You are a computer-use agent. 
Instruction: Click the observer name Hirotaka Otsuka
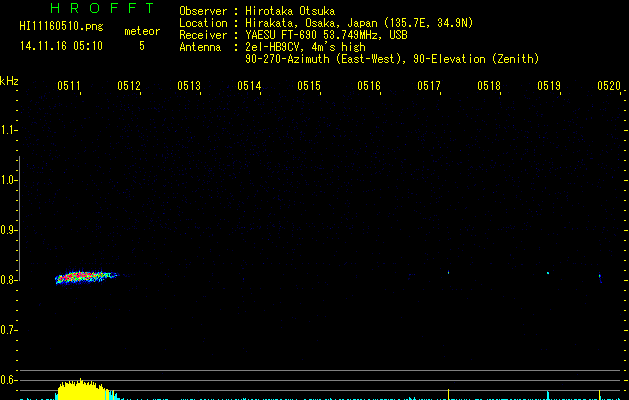click(290, 11)
